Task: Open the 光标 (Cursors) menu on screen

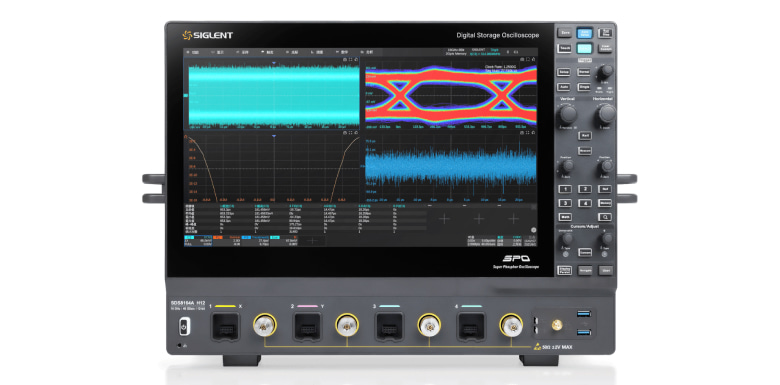Action: [x=293, y=52]
